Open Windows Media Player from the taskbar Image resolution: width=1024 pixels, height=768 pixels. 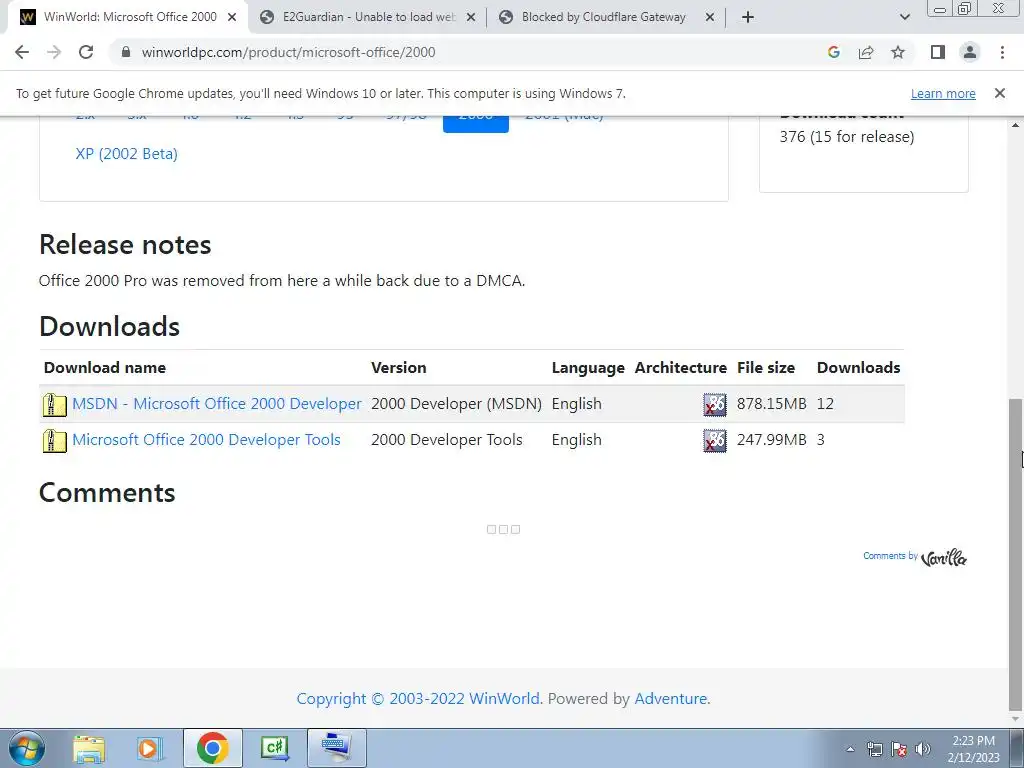pos(149,748)
